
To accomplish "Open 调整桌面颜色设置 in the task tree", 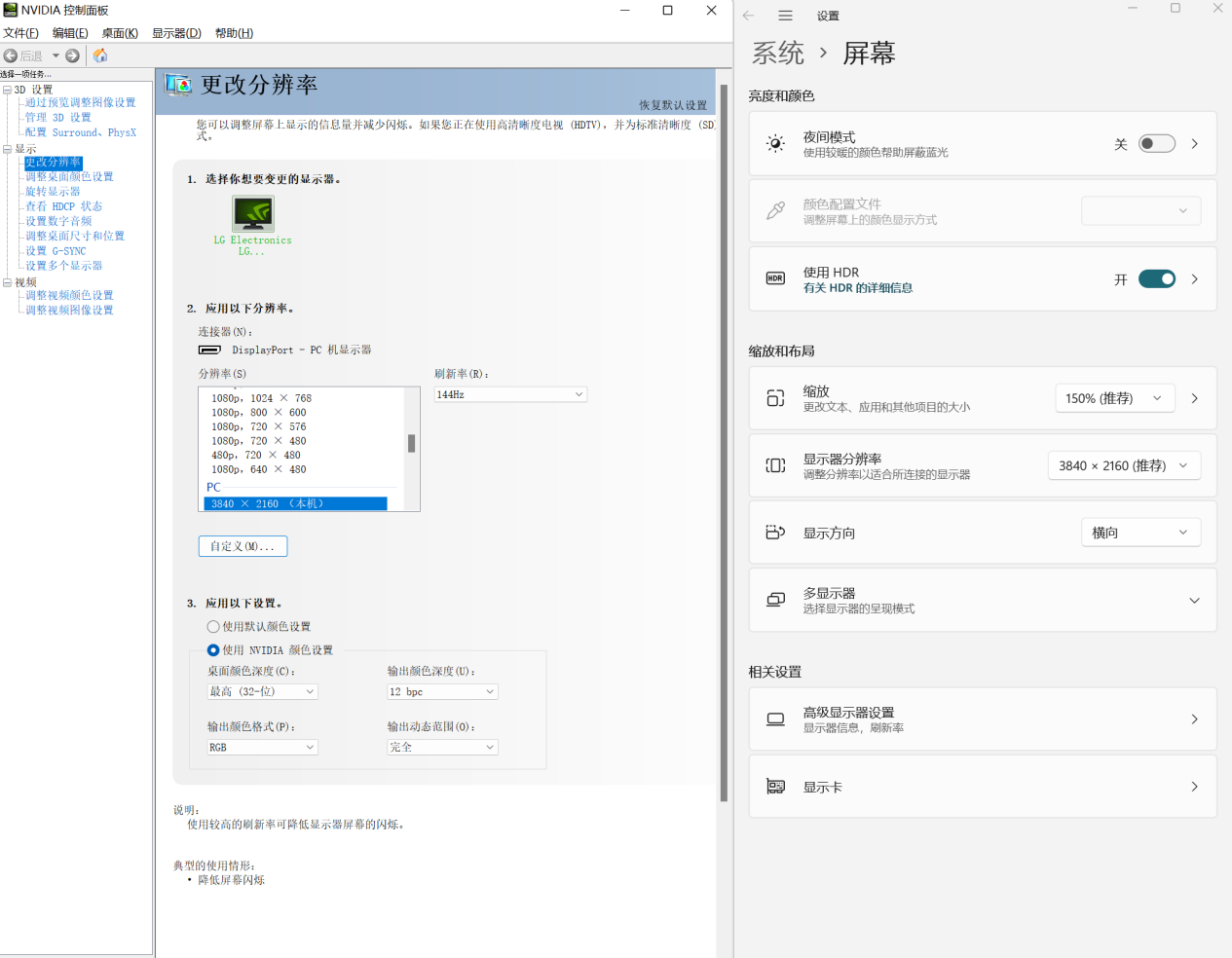I will pyautogui.click(x=69, y=177).
